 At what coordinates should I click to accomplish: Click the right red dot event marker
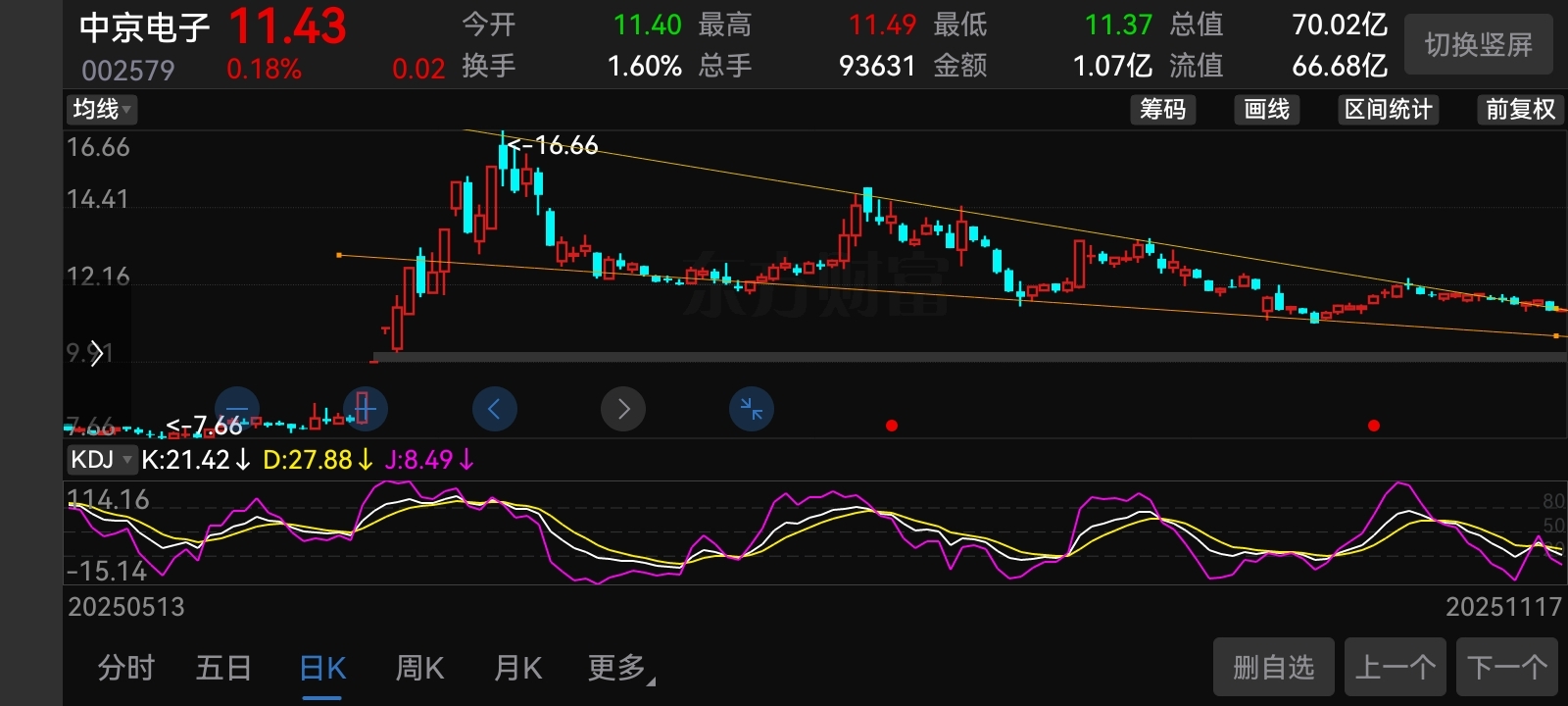(1374, 426)
